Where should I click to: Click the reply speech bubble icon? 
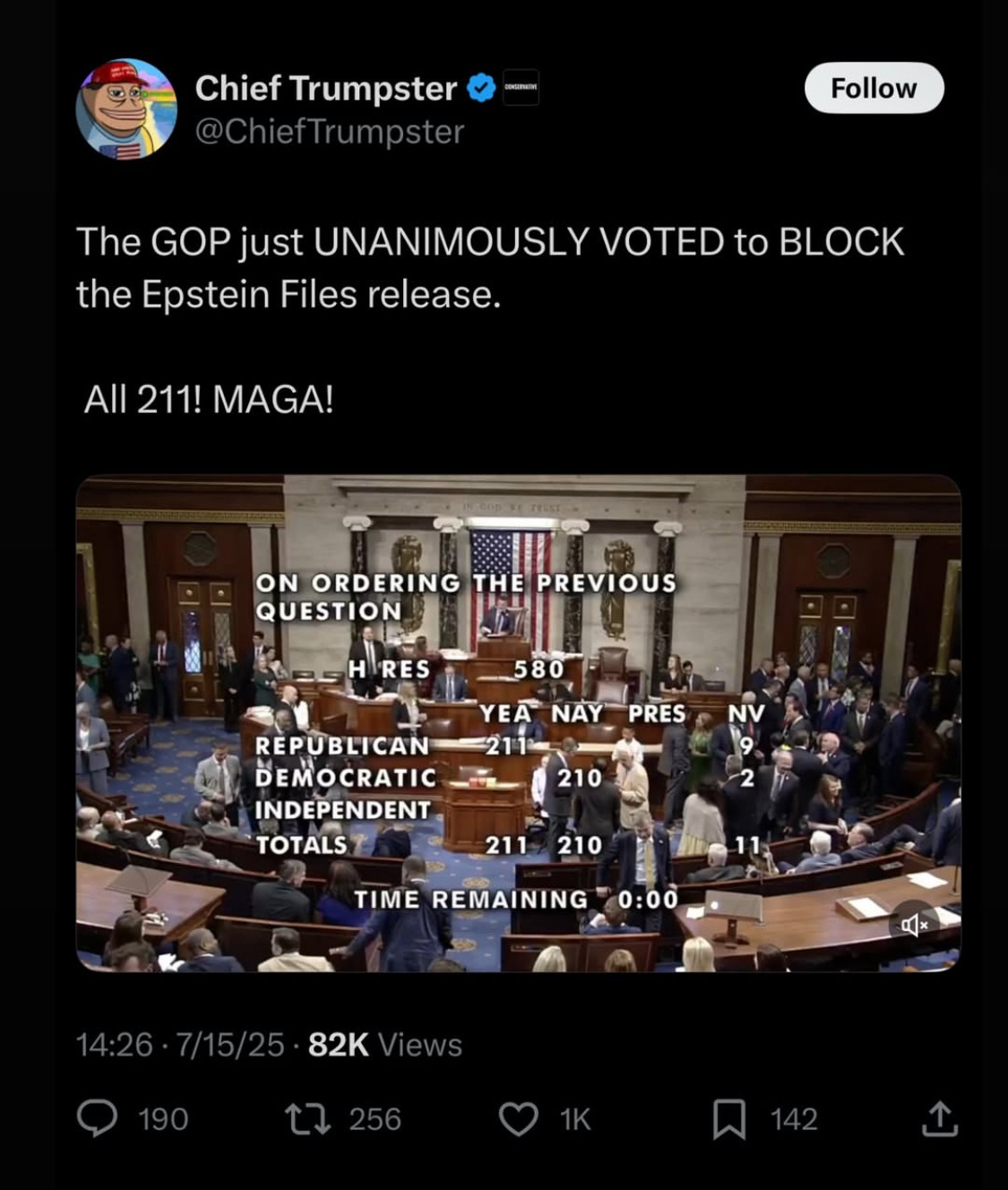[x=97, y=1118]
